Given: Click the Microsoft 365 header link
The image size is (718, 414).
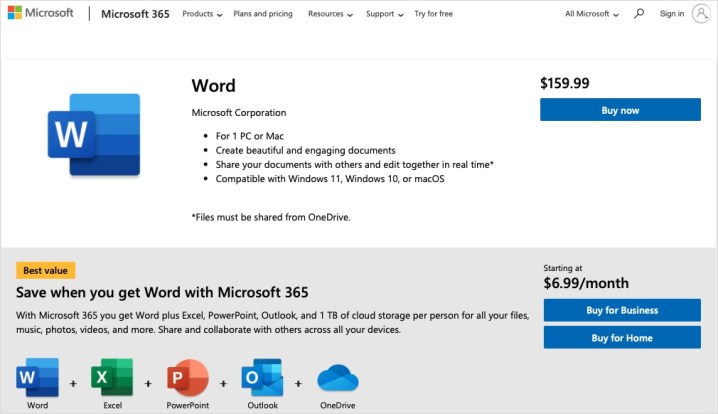Looking at the screenshot, I should coord(135,14).
